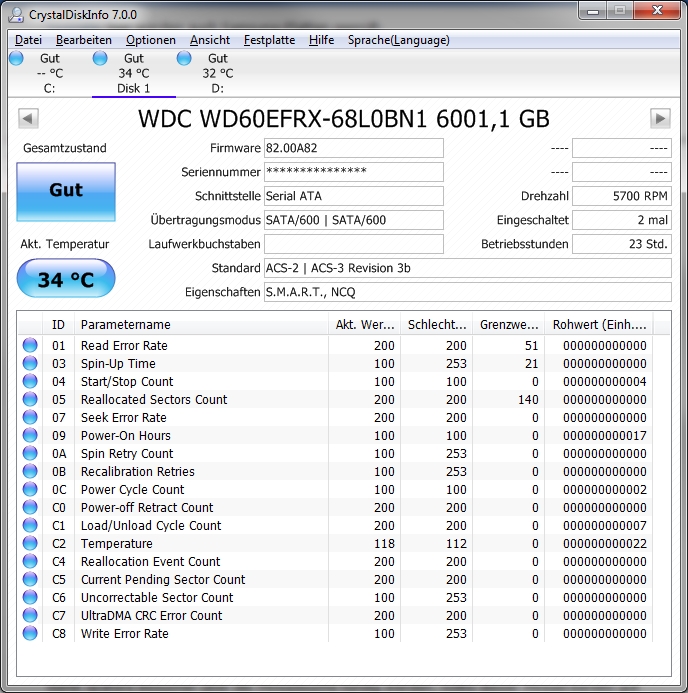Click the CrystalDiskInfo title bar app icon

(x=16, y=15)
